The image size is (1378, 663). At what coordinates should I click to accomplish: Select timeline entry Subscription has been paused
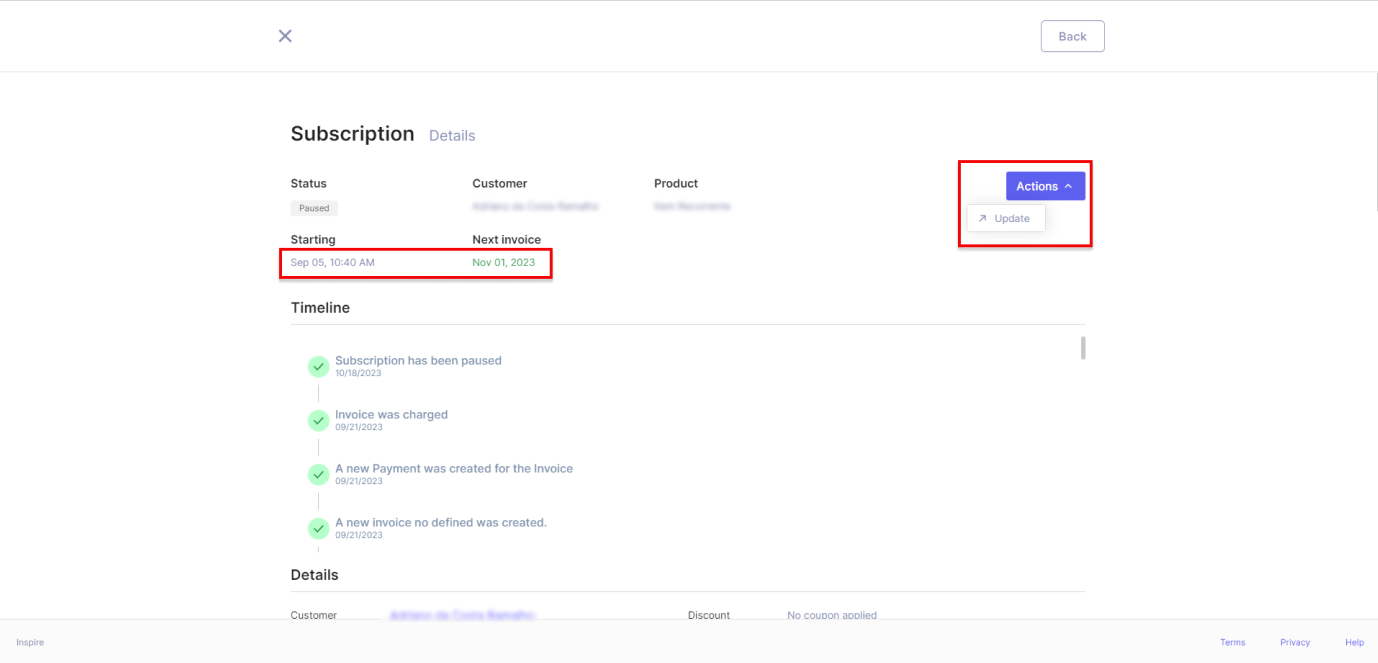418,360
